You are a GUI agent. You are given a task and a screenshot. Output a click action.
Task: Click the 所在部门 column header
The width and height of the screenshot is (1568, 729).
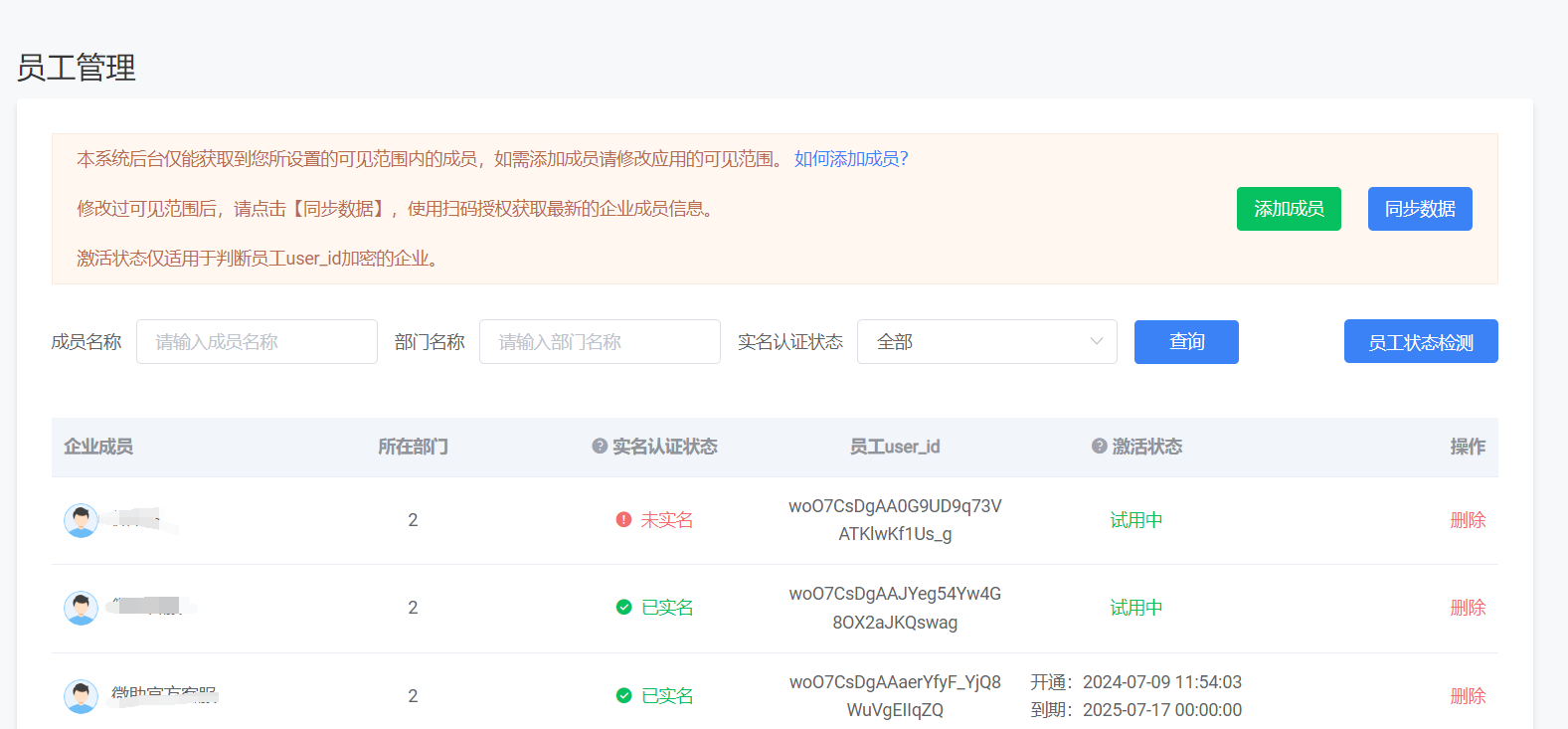click(413, 447)
